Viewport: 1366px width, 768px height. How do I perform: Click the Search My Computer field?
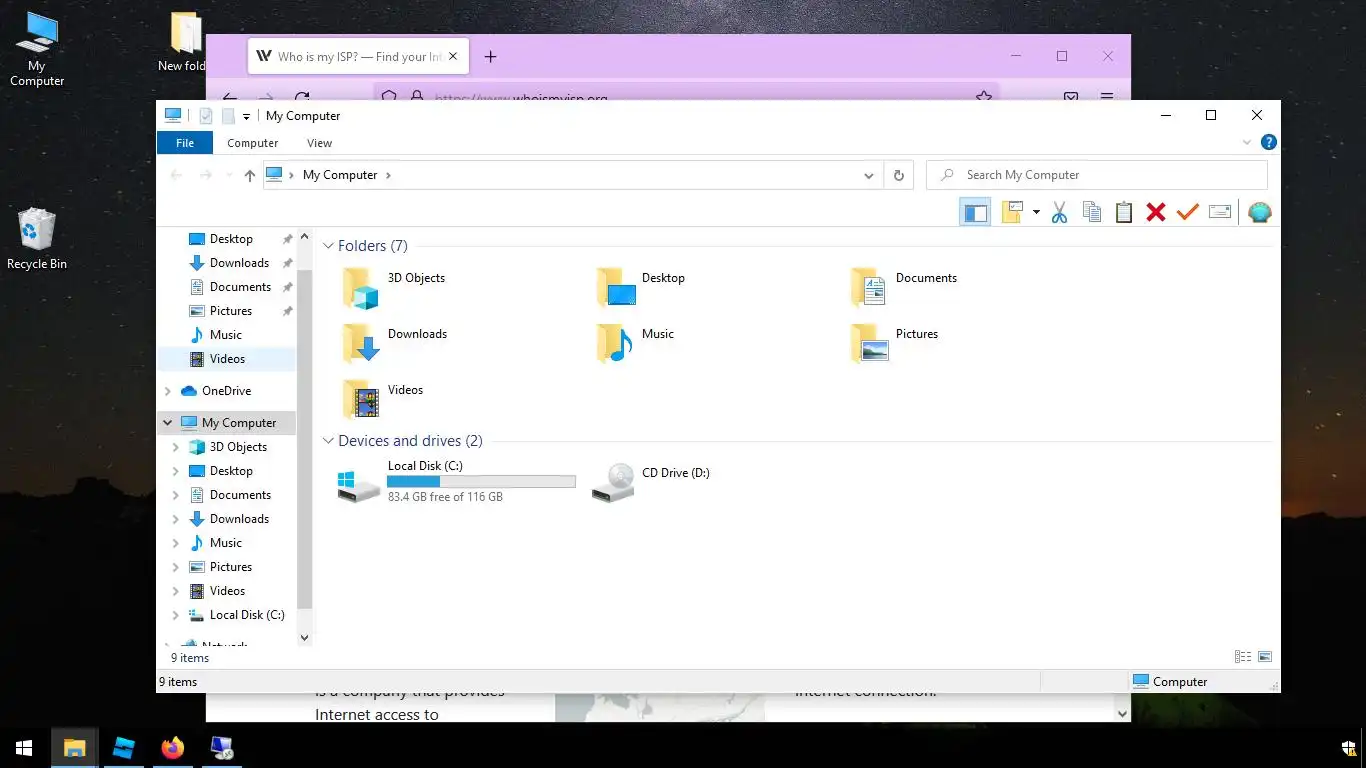(1097, 175)
